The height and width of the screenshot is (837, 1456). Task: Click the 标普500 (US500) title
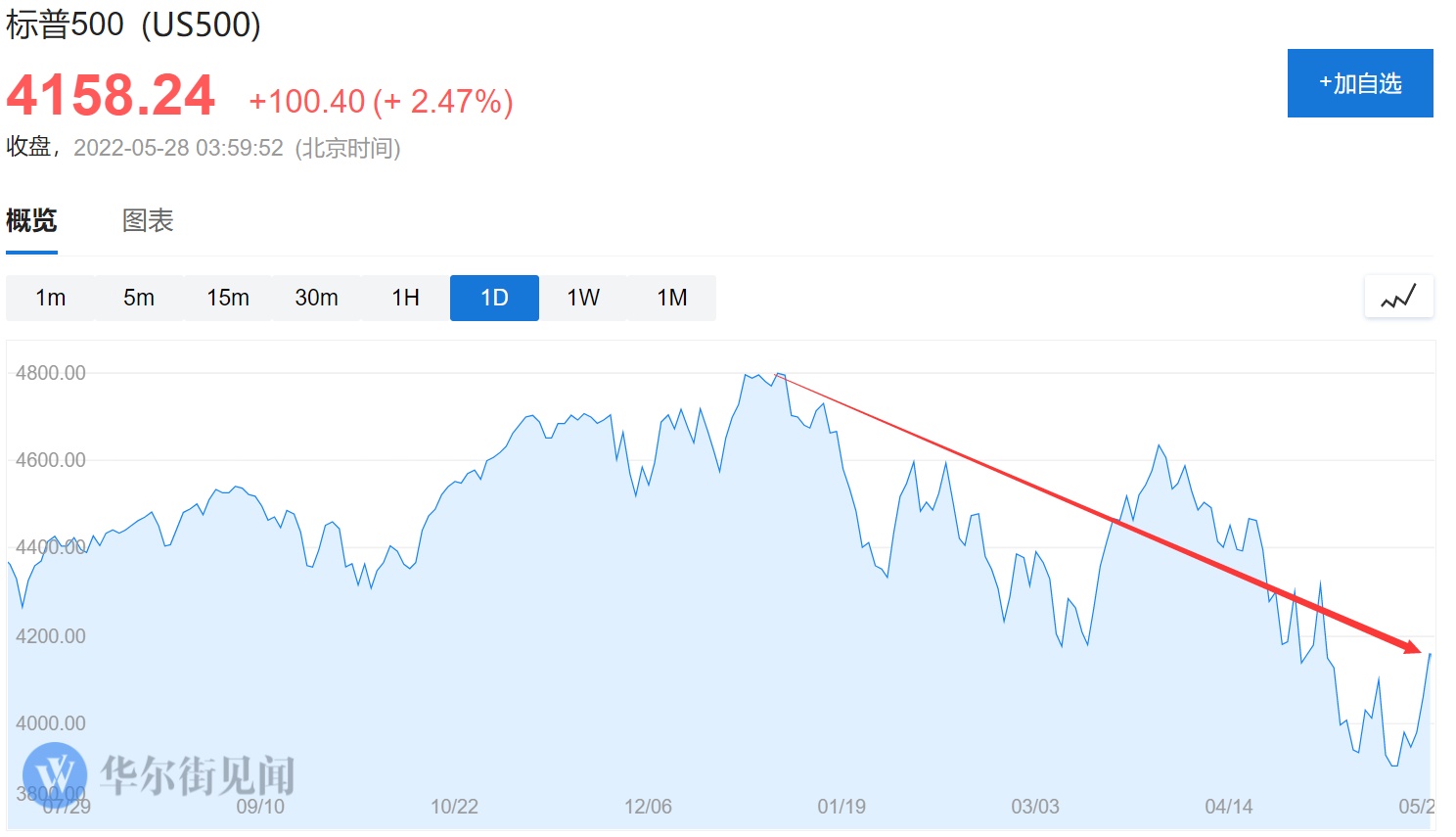(133, 24)
